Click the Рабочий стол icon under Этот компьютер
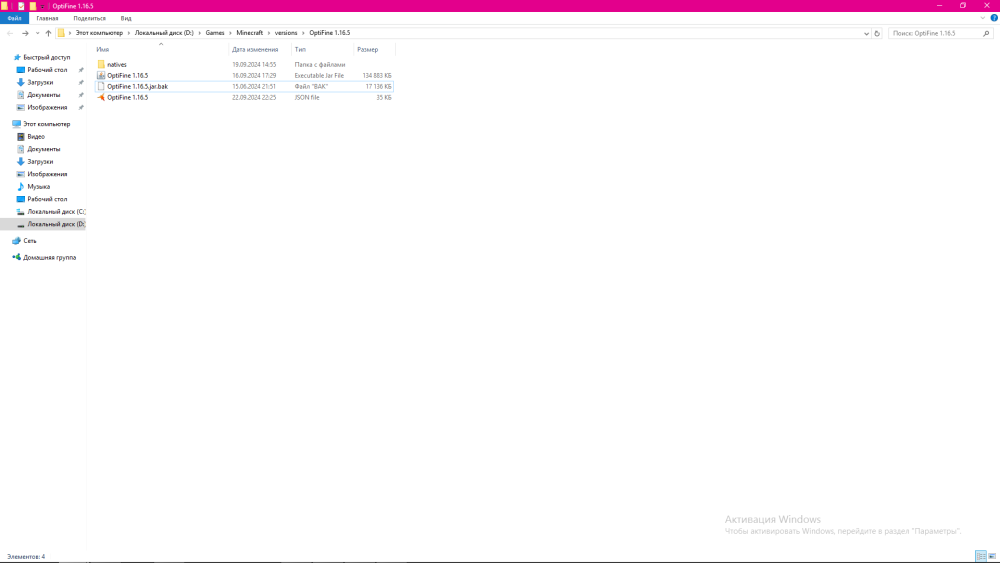Image resolution: width=1000 pixels, height=563 pixels. pos(20,200)
